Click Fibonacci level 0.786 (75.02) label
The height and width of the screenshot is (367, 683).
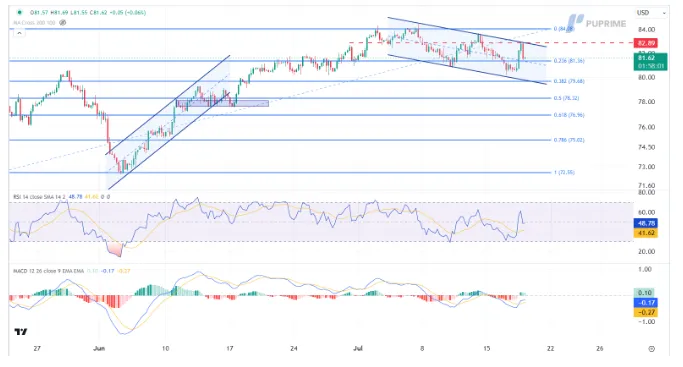pyautogui.click(x=569, y=140)
